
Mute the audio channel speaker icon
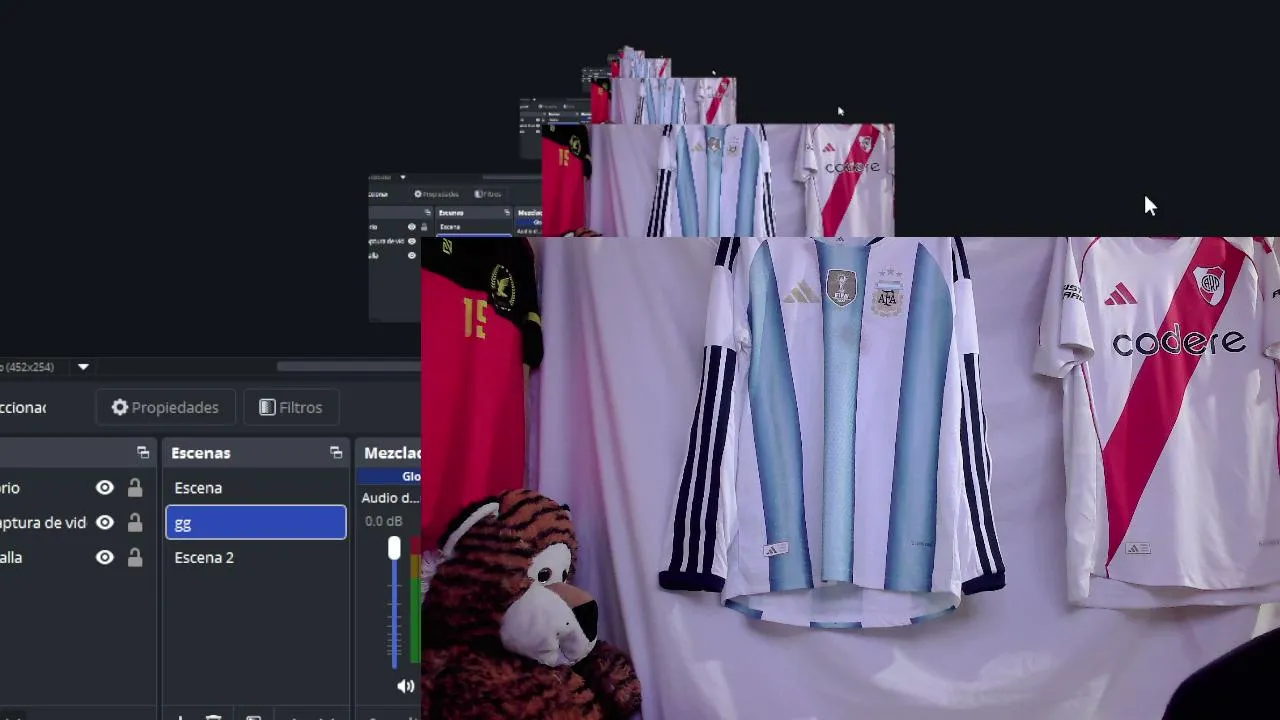click(405, 686)
